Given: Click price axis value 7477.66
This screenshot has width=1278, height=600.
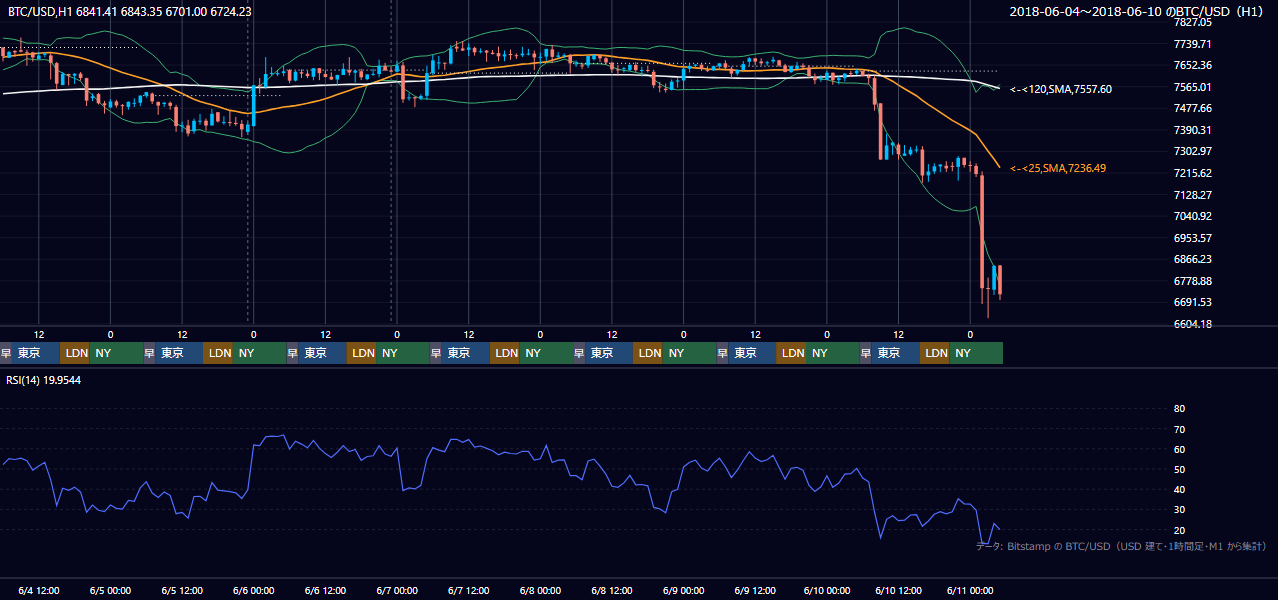Looking at the screenshot, I should click(x=1193, y=108).
